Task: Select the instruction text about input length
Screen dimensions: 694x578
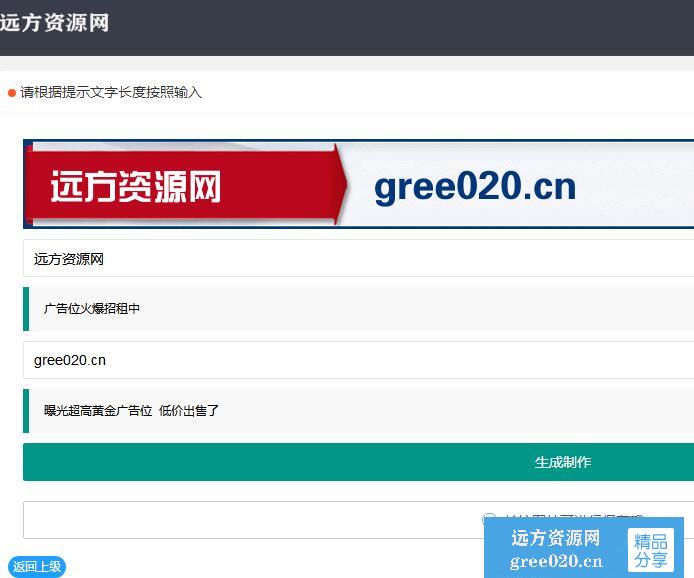Action: pyautogui.click(x=111, y=92)
